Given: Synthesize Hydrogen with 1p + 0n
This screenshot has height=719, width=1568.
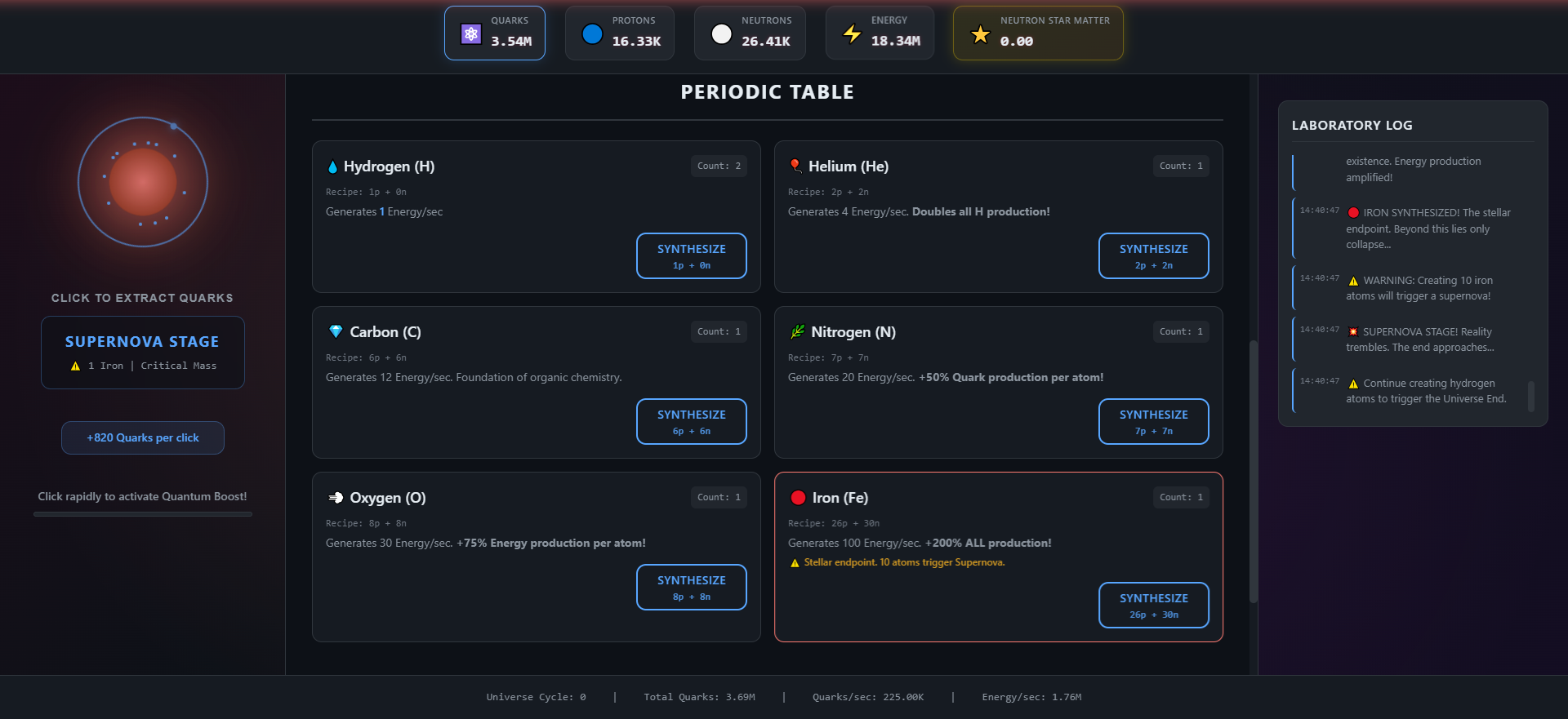Looking at the screenshot, I should (x=691, y=255).
